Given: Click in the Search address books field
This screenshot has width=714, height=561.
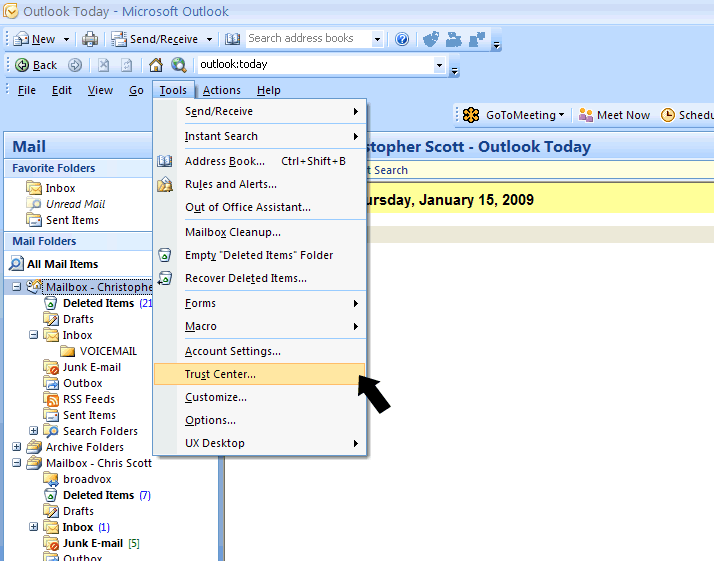Looking at the screenshot, I should click(x=309, y=39).
